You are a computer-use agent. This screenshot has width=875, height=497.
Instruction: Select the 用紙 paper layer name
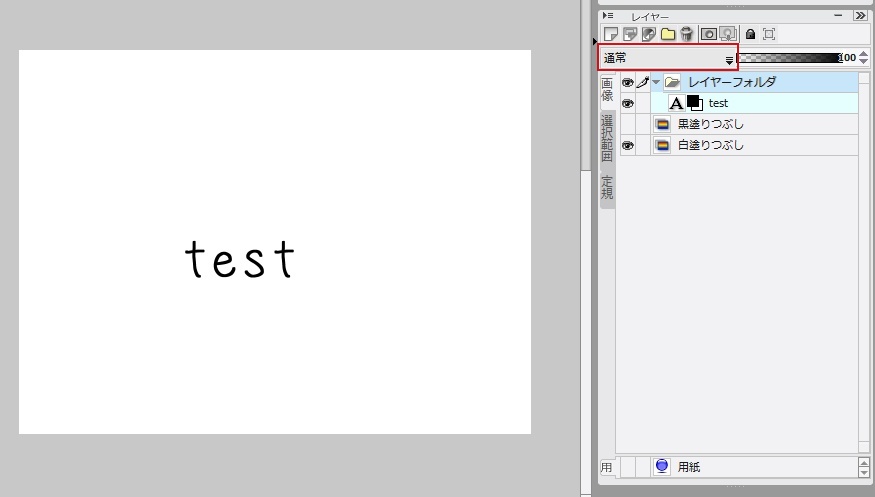tap(689, 467)
